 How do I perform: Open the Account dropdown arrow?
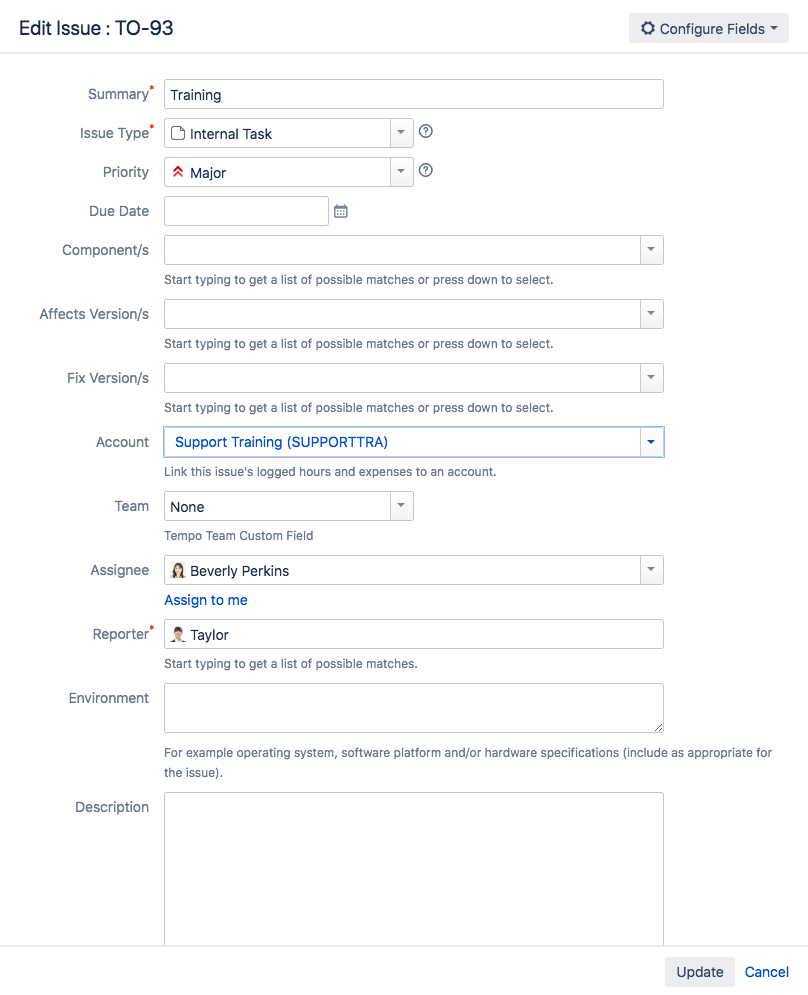click(x=651, y=441)
